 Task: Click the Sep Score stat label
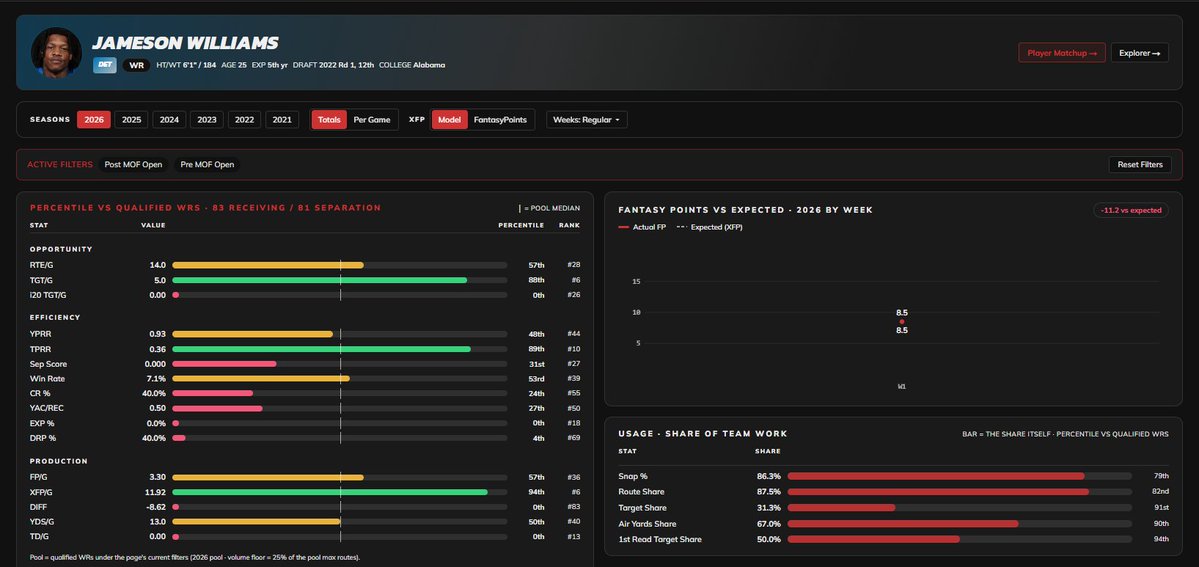pyautogui.click(x=46, y=364)
